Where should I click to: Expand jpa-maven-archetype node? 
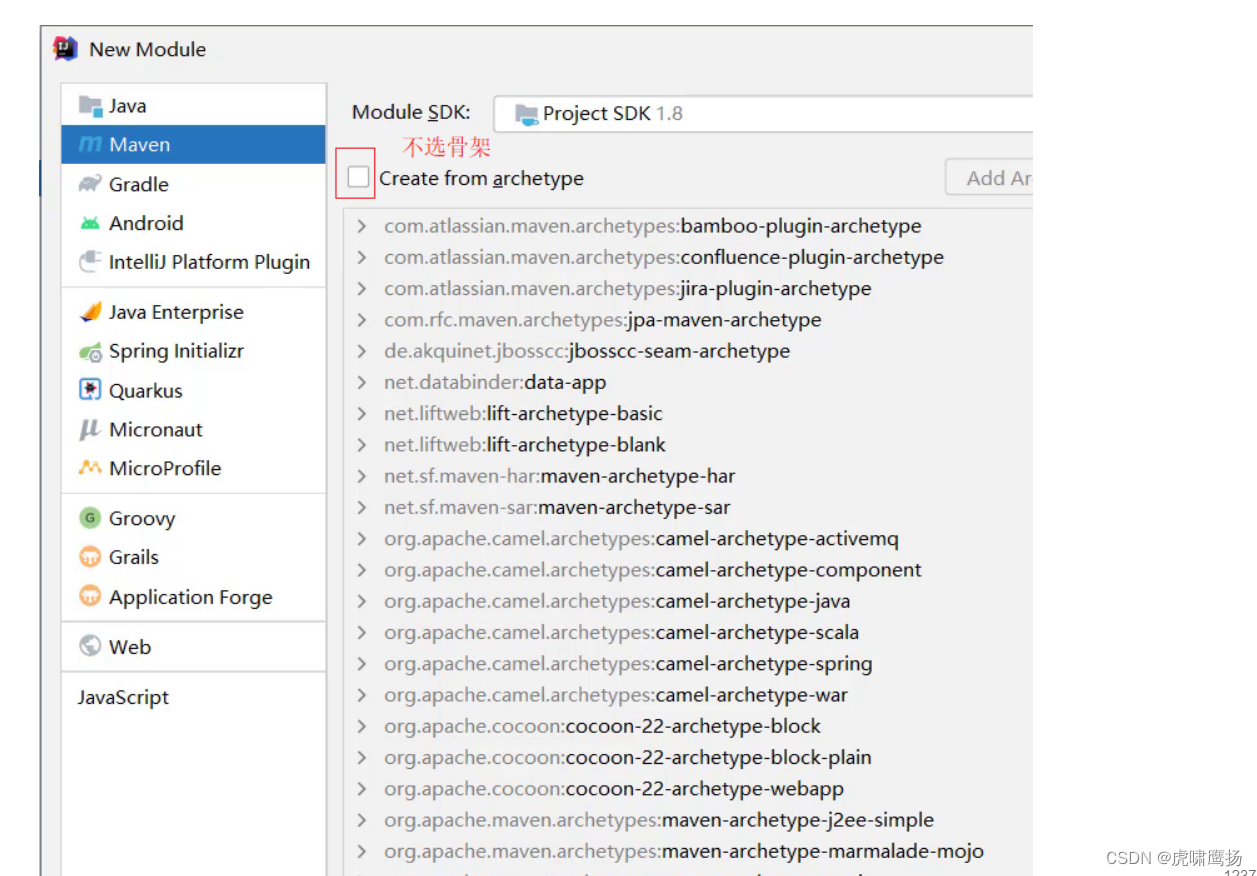tap(362, 321)
